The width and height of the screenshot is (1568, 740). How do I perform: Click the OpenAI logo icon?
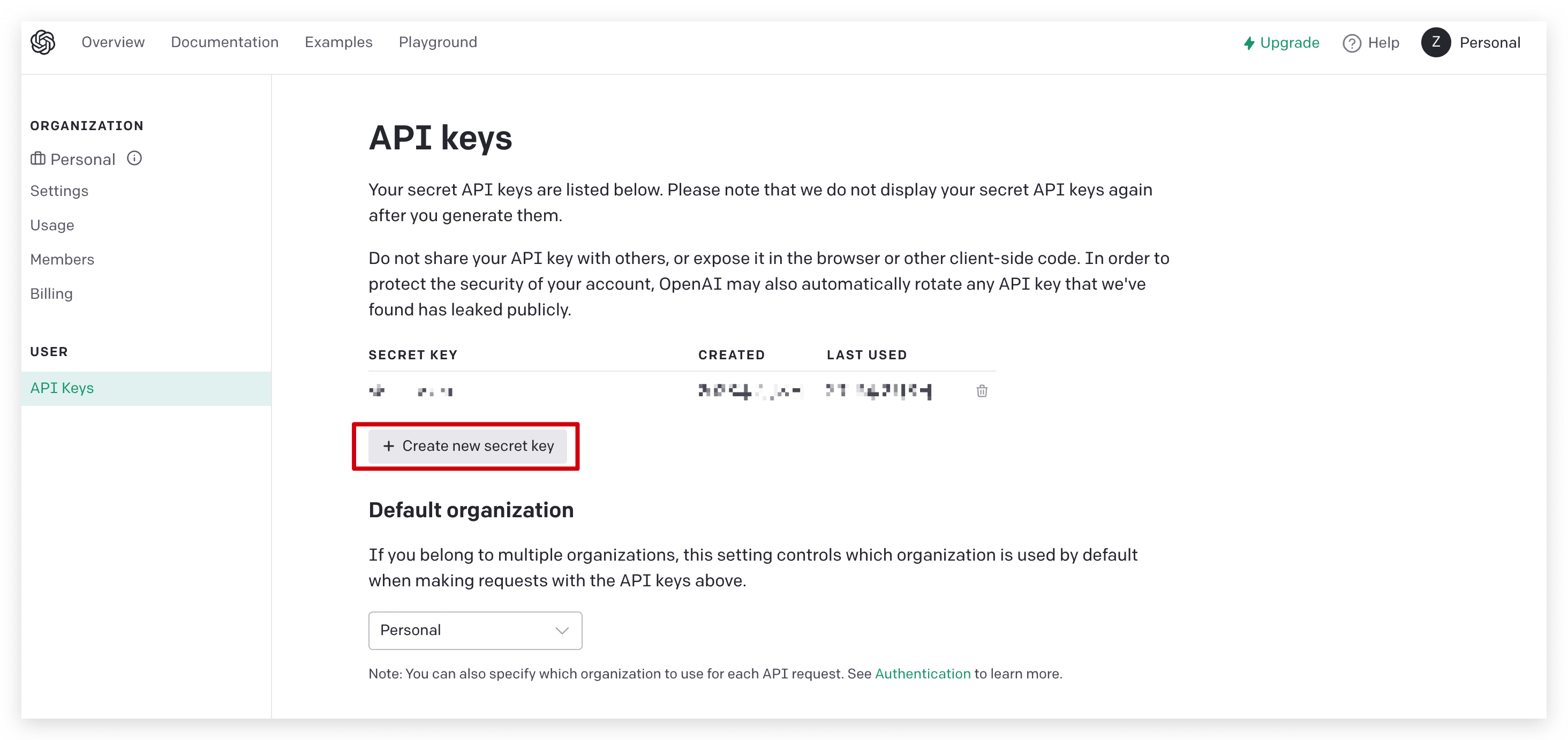[43, 42]
